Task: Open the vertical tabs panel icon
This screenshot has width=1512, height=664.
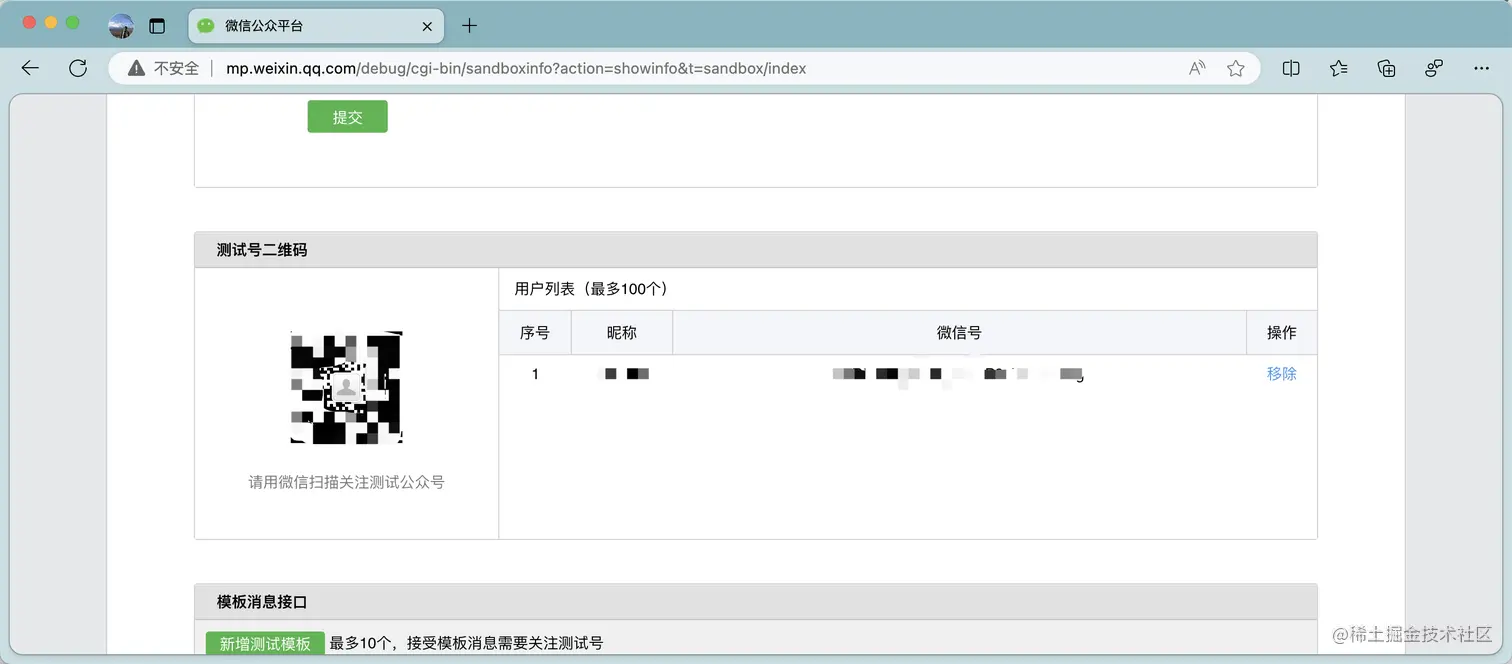Action: [x=158, y=26]
